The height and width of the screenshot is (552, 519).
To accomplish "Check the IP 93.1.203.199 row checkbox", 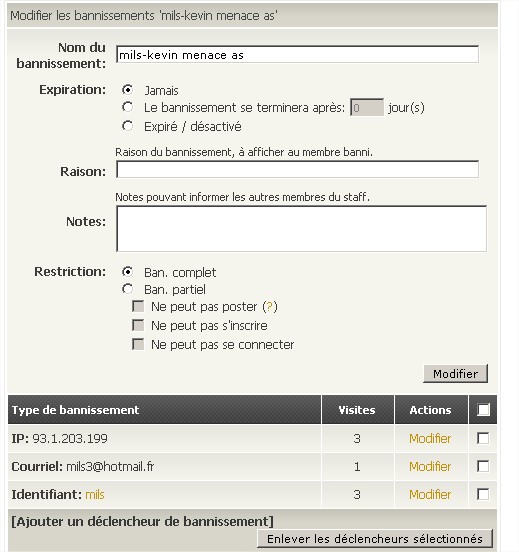I will click(x=483, y=438).
